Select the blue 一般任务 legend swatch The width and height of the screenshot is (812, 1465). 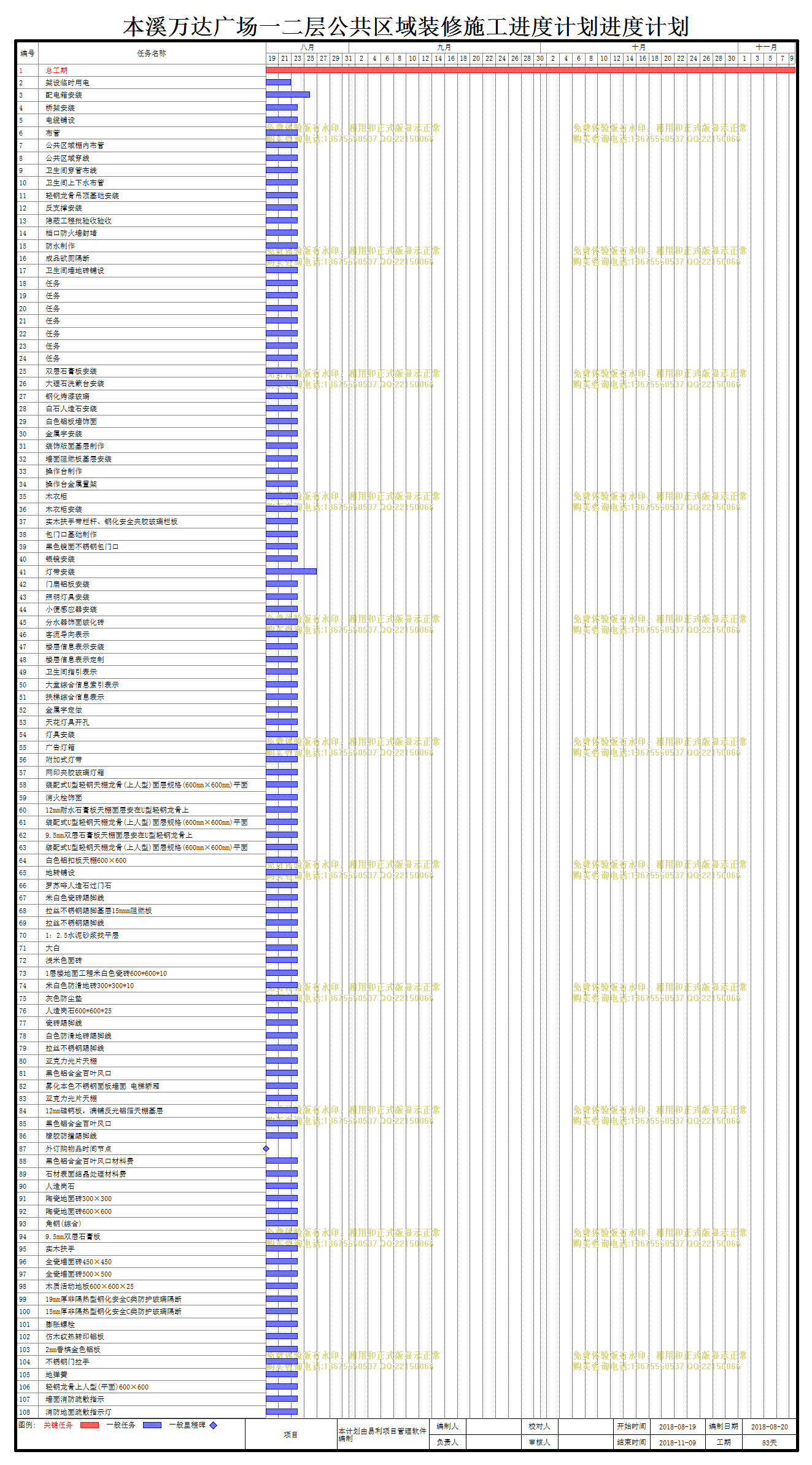coord(152,1425)
